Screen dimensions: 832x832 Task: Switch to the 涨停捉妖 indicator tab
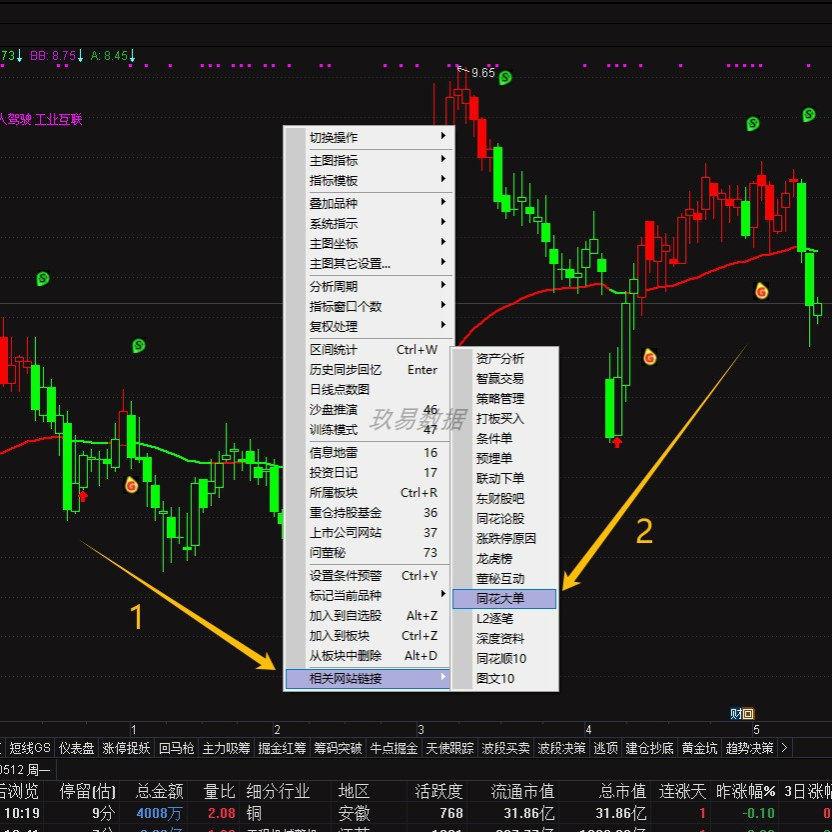126,748
